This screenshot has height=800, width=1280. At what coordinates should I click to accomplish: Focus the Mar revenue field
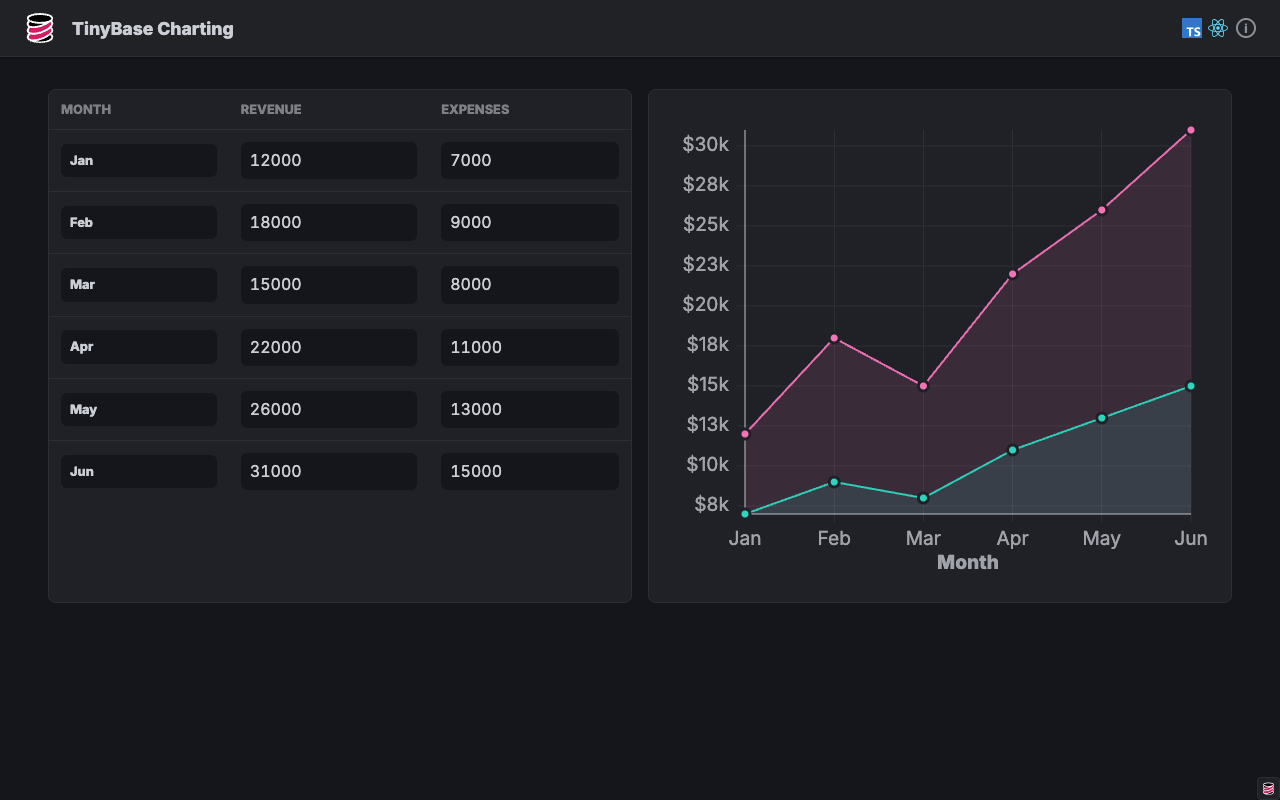pos(329,284)
